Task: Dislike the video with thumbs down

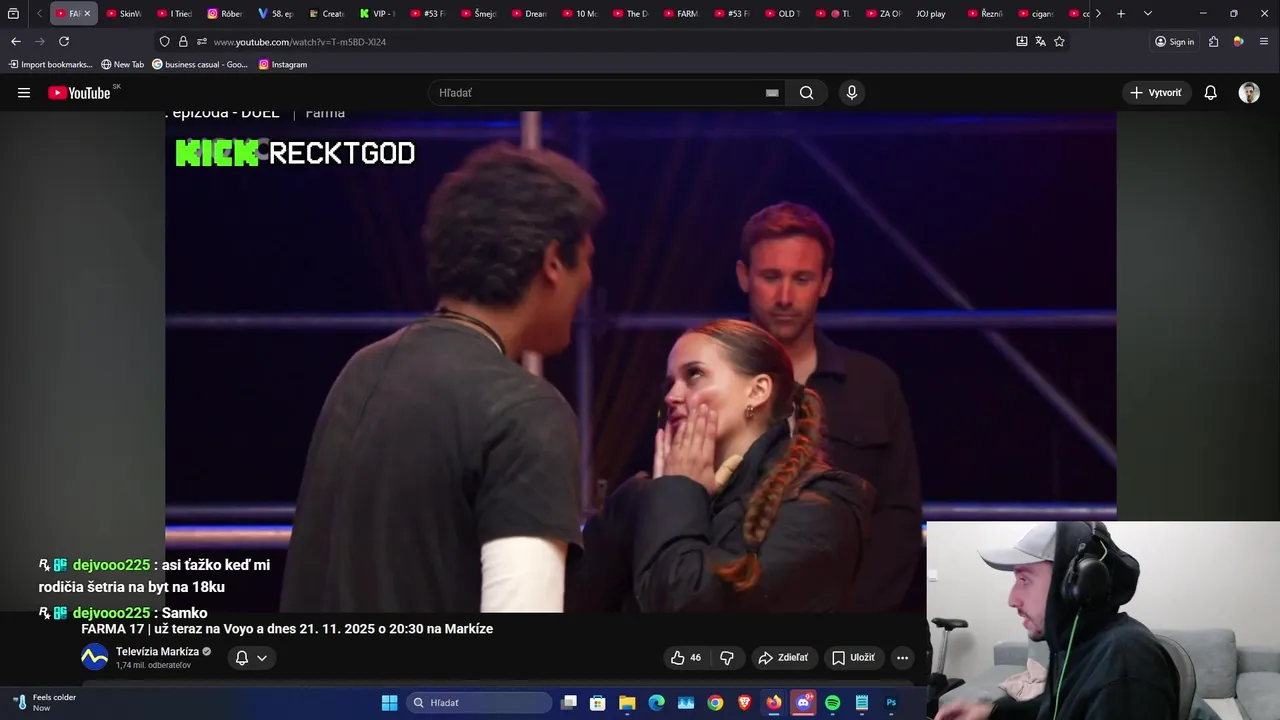Action: (727, 658)
